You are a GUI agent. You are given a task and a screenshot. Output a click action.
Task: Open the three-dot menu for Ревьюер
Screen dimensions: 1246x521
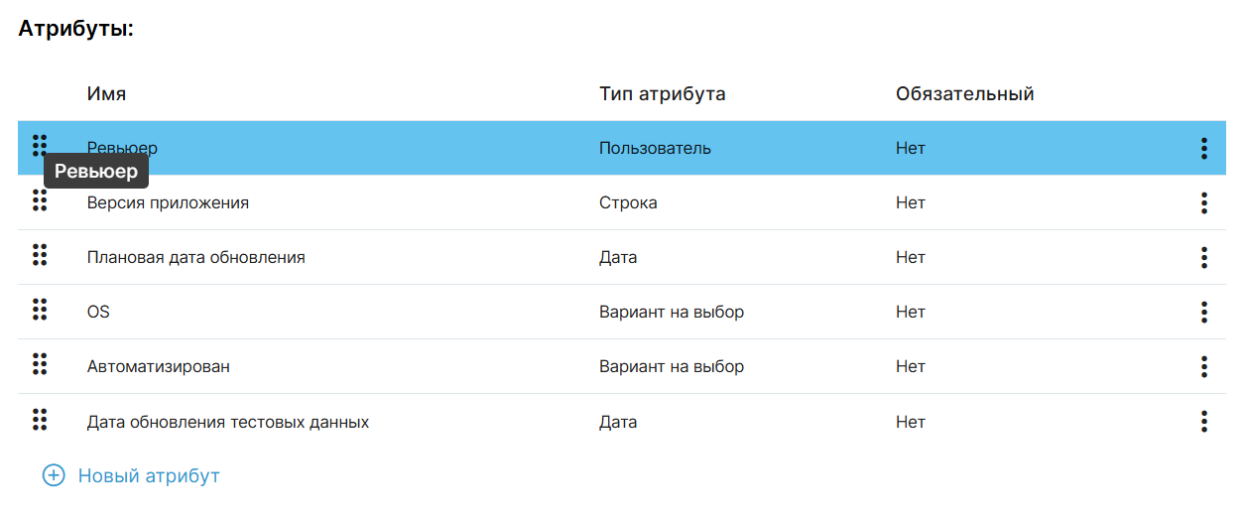click(1204, 149)
